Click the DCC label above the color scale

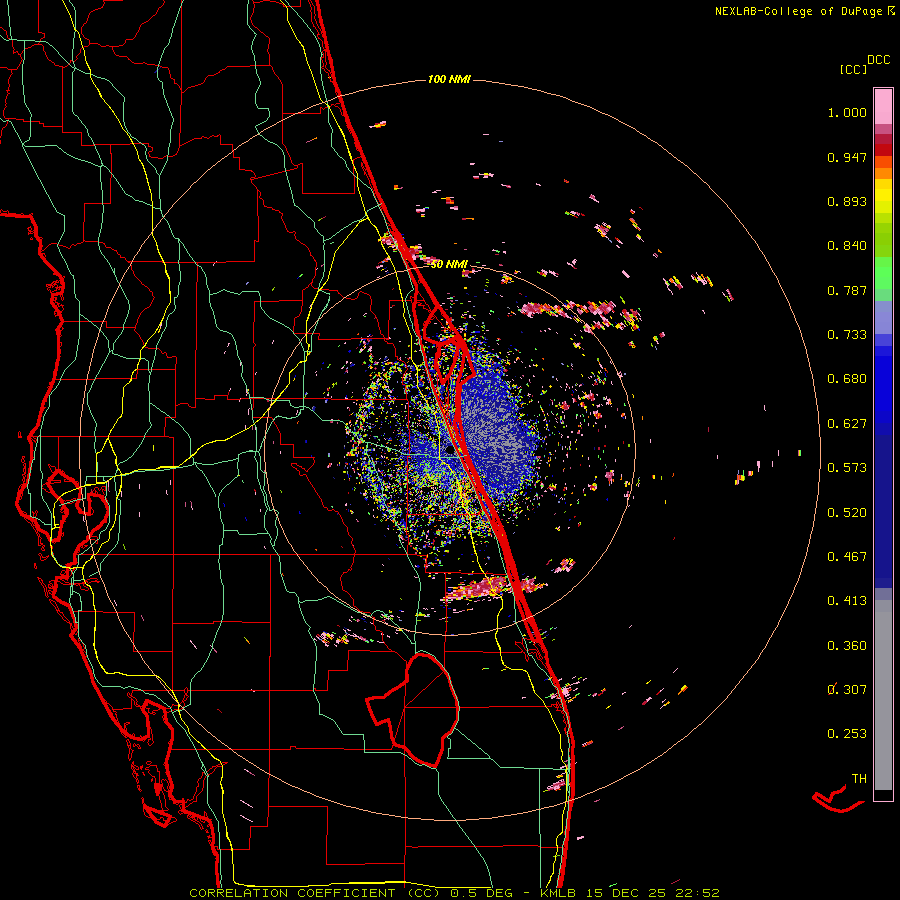[879, 60]
